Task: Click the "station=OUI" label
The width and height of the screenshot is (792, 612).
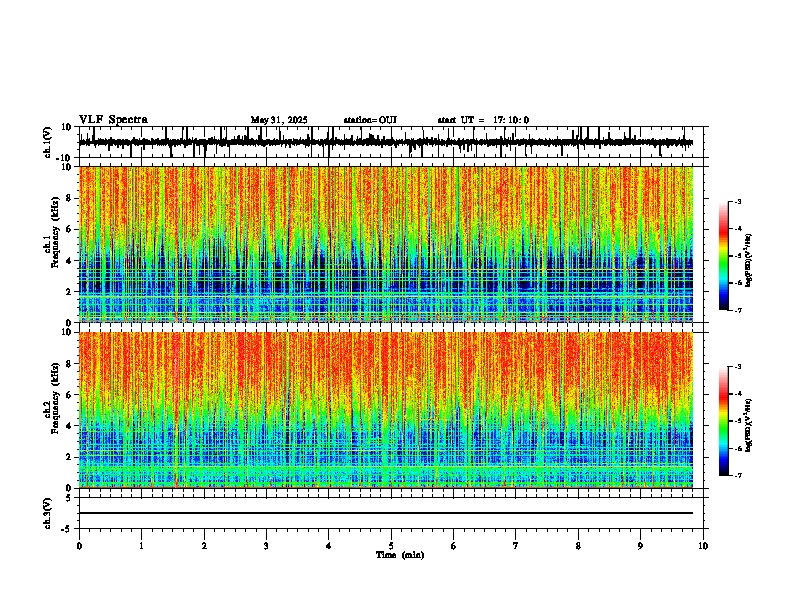Action: [x=370, y=120]
